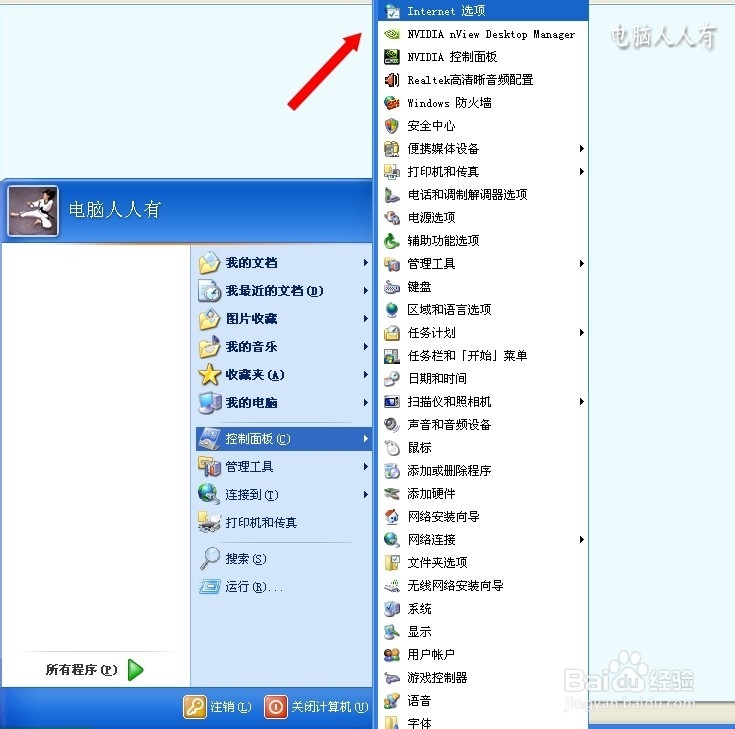Click the 任务栏和「开始」菜单 icon
Screen dimensions: 735x729
[391, 355]
